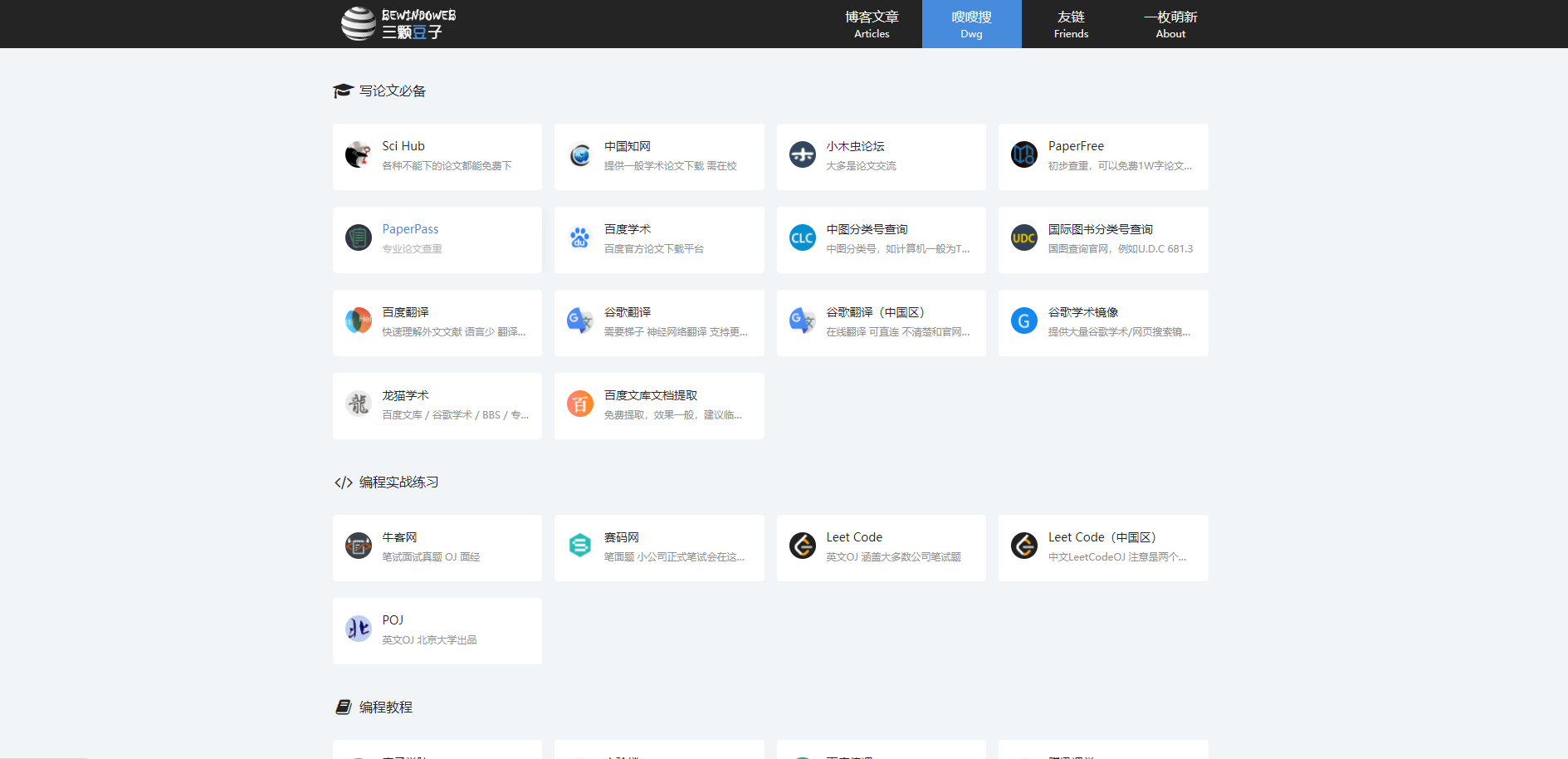1568x759 pixels.
Task: Click the POJ 北 icon
Action: tap(358, 629)
